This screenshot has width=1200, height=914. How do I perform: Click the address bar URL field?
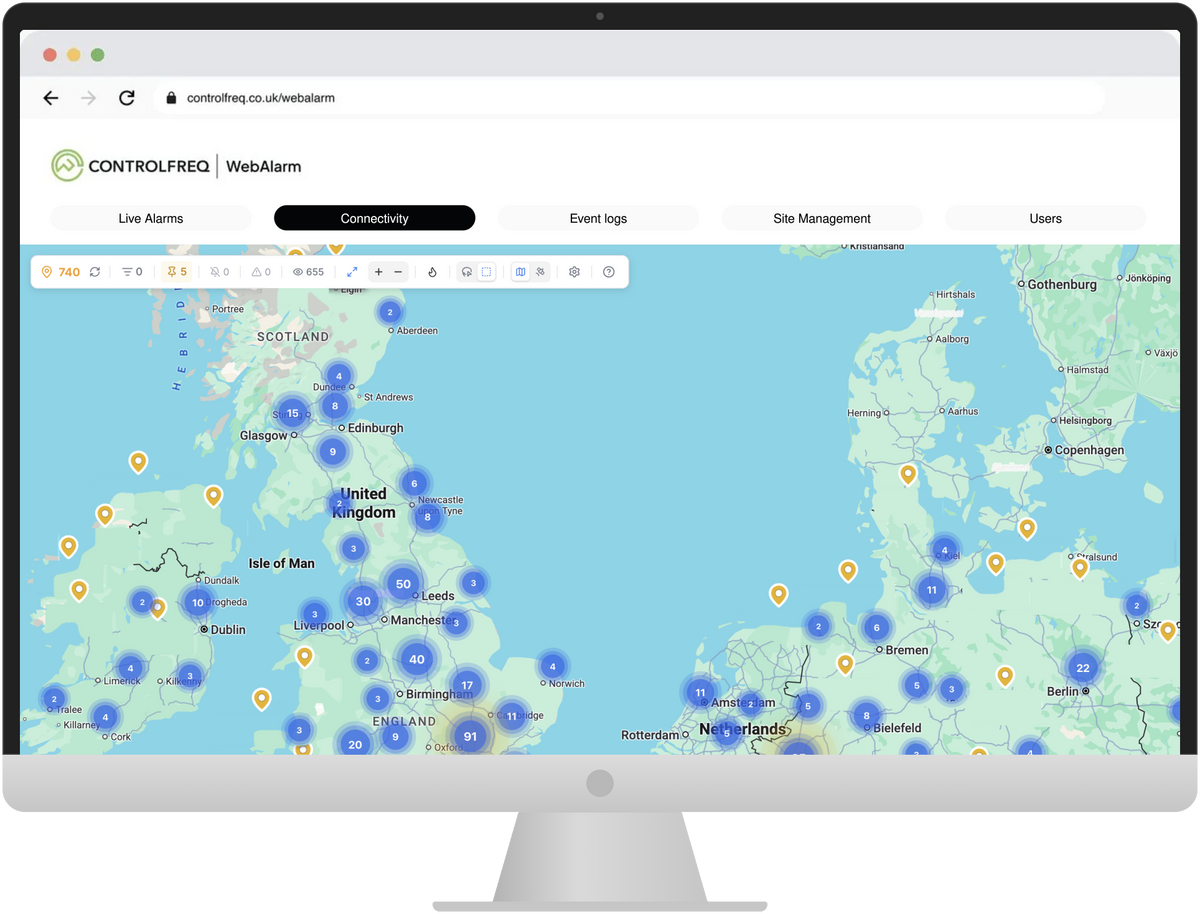pos(630,98)
